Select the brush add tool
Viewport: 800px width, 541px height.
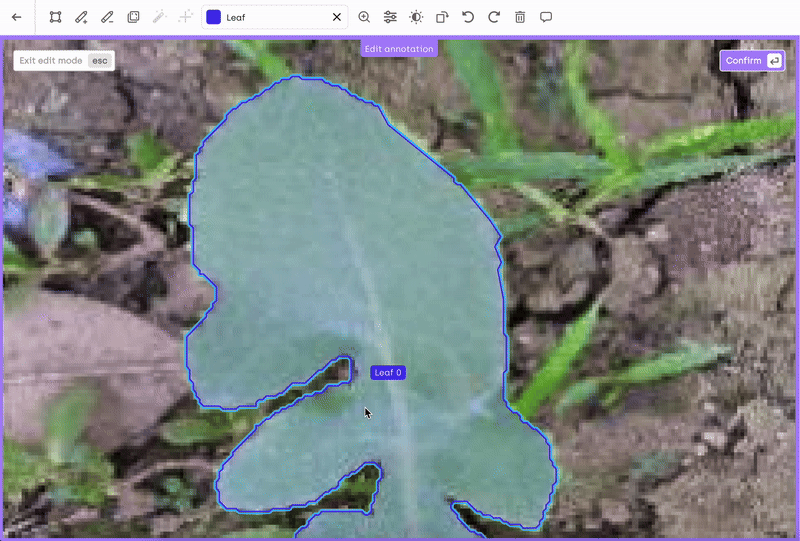(x=81, y=17)
